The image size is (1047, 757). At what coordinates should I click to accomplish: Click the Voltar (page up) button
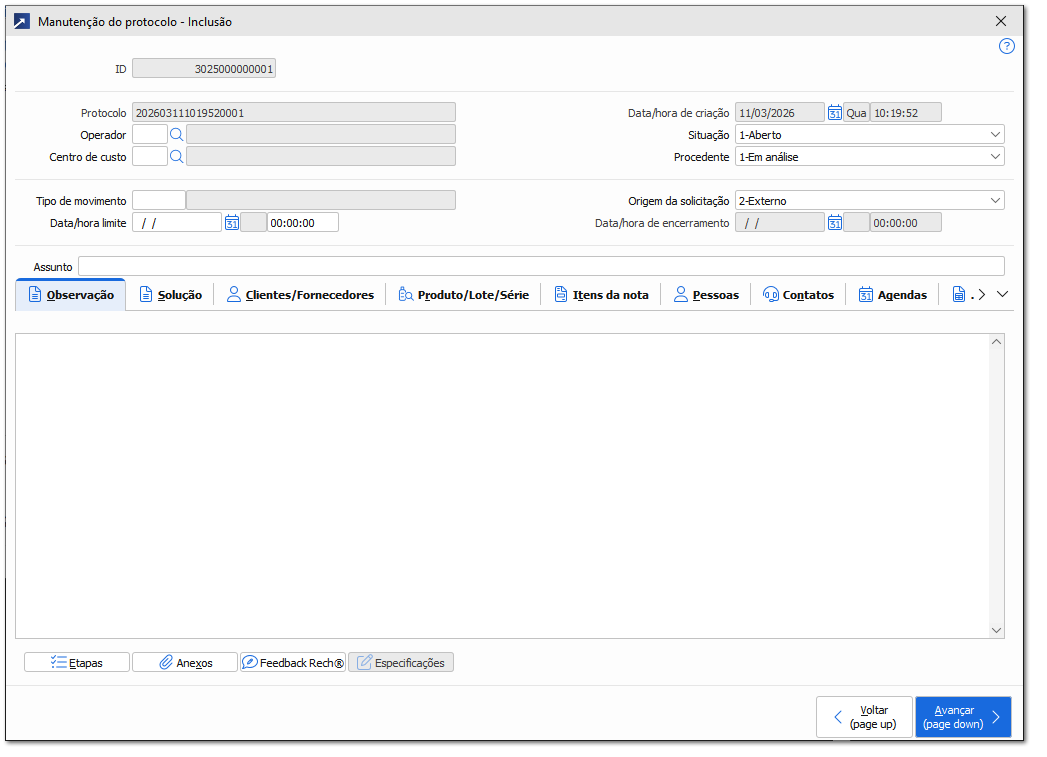(864, 717)
